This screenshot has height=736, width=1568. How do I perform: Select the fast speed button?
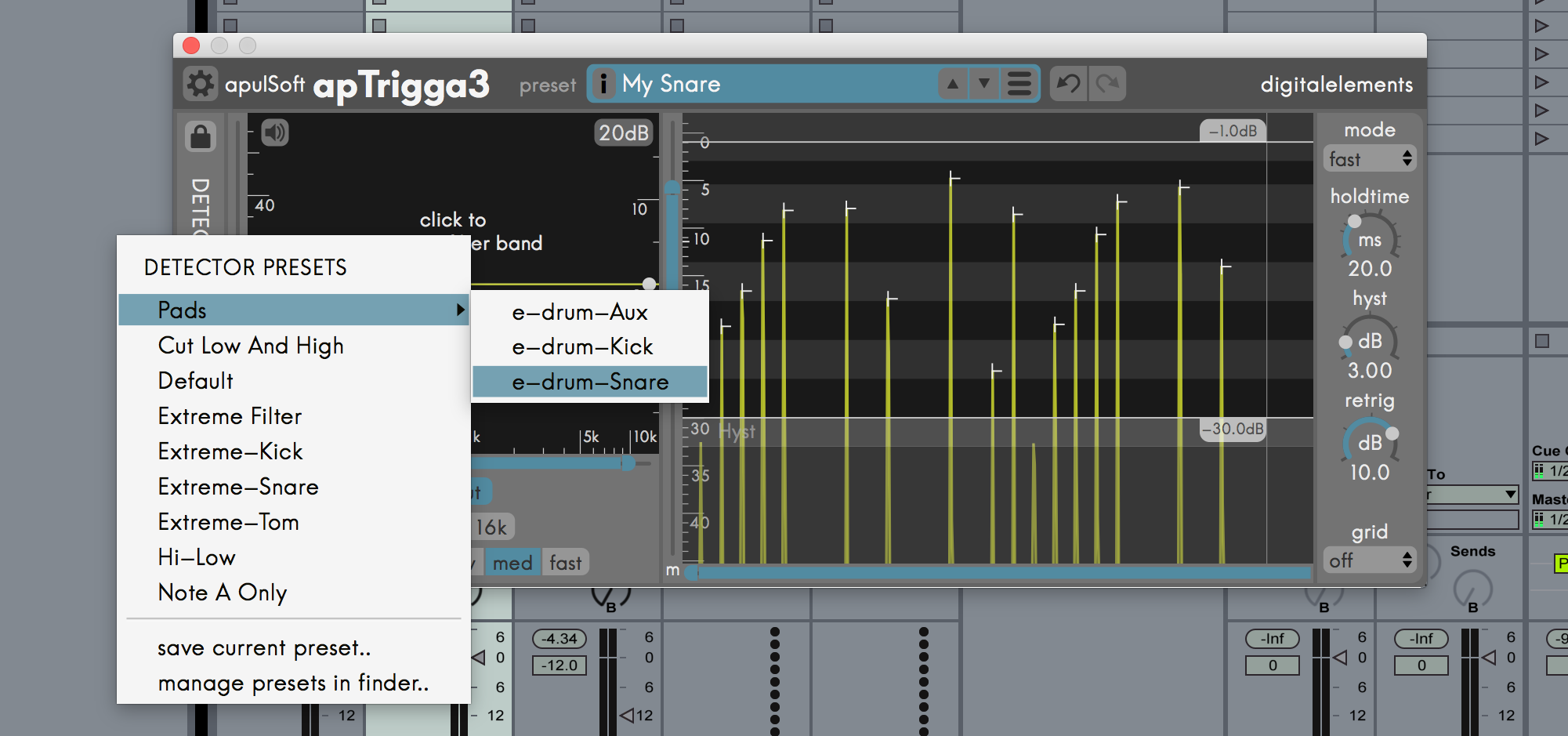[565, 563]
